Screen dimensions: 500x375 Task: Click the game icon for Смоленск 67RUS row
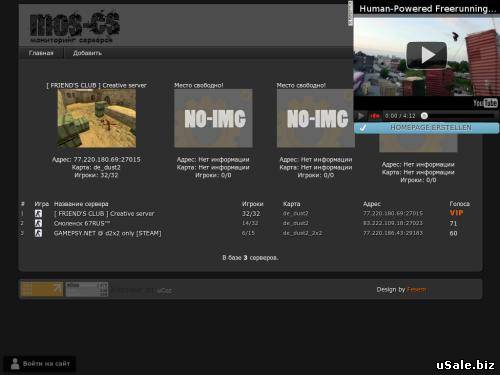click(x=38, y=223)
